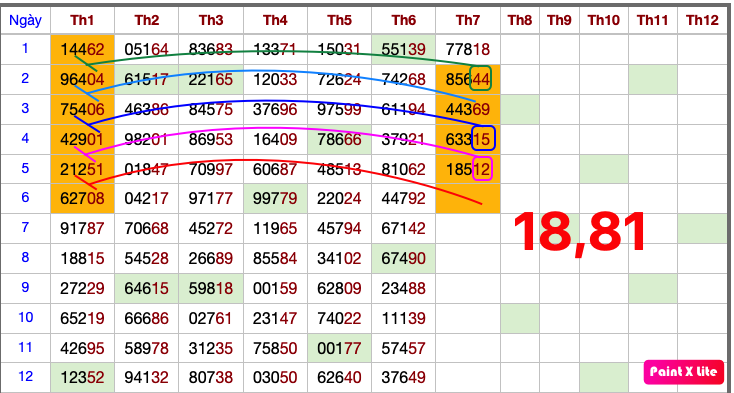The width and height of the screenshot is (734, 393).
Task: Click day 6 row label
Action: (x=25, y=197)
